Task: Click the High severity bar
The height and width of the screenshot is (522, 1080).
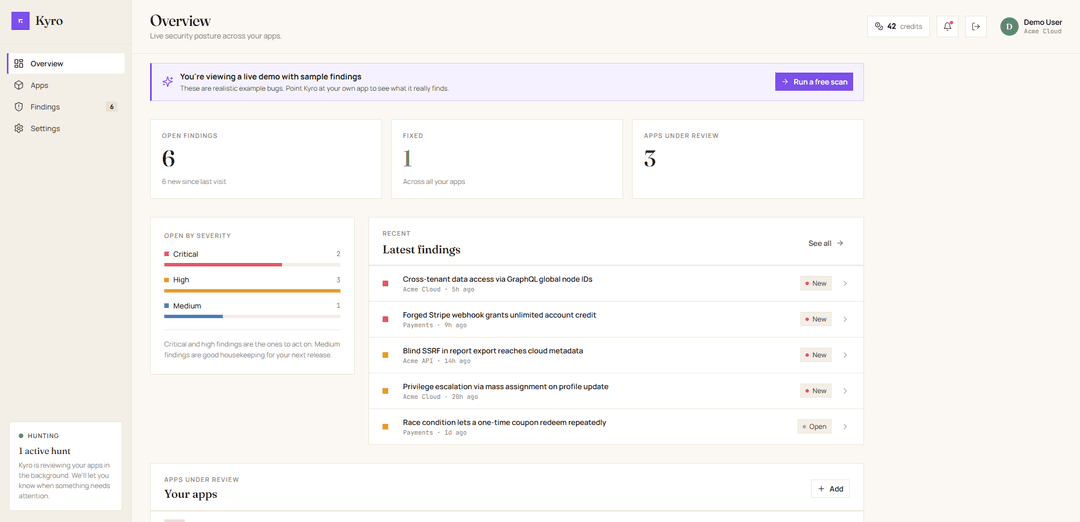Action: point(252,291)
